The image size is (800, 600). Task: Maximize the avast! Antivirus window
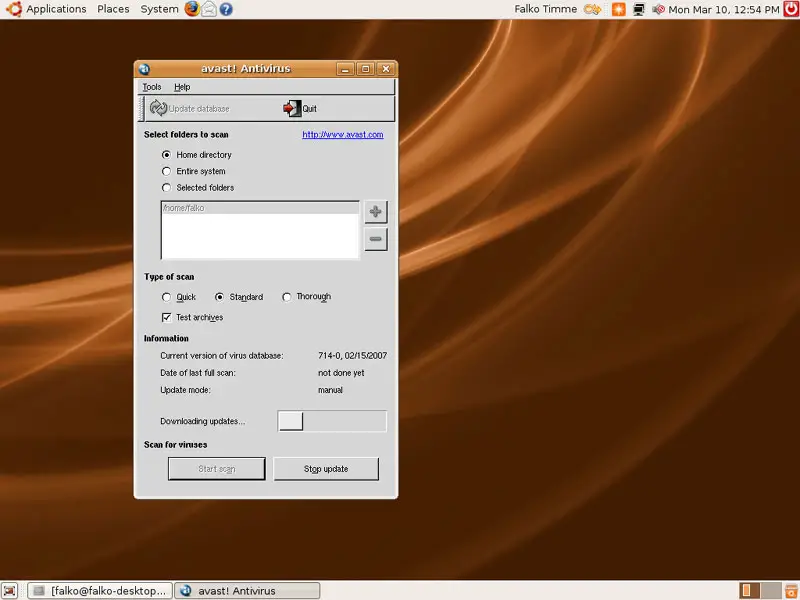click(366, 69)
